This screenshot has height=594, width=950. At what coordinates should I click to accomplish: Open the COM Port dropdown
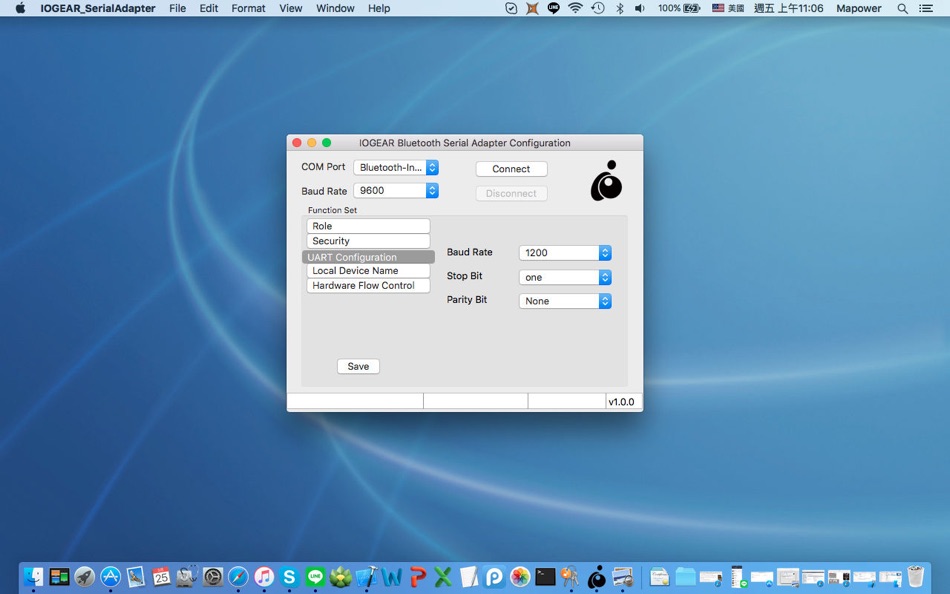396,168
